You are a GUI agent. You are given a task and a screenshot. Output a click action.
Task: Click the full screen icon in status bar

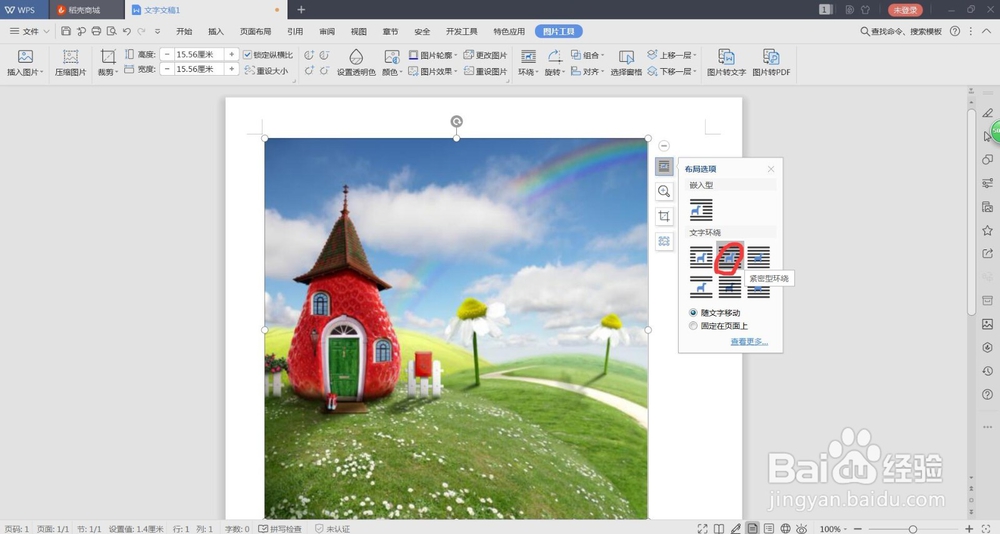702,528
